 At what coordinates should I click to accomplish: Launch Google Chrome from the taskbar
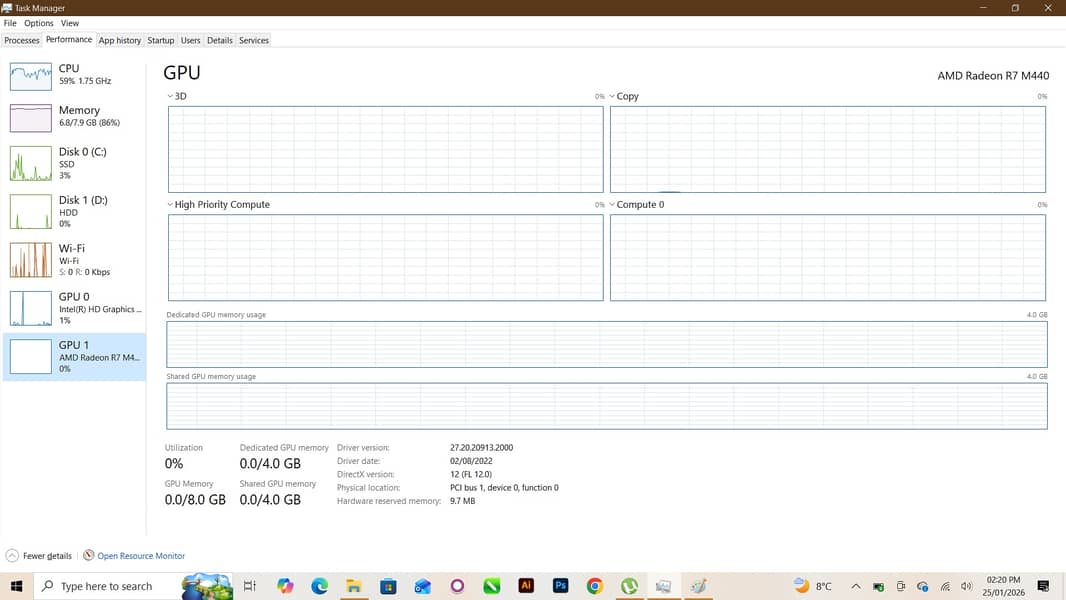[x=595, y=586]
